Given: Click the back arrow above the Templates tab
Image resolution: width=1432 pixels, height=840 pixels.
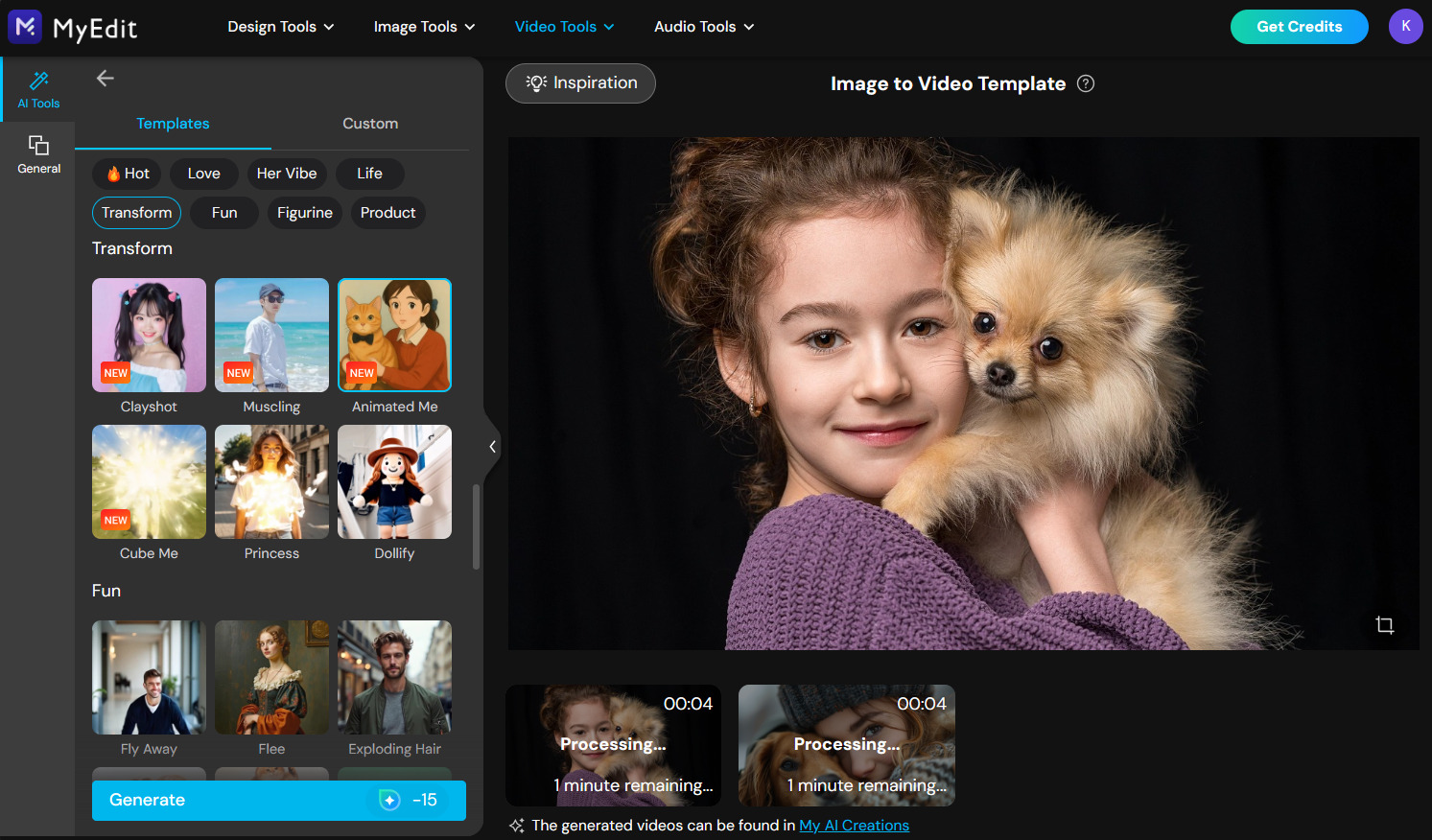Looking at the screenshot, I should click(x=105, y=78).
